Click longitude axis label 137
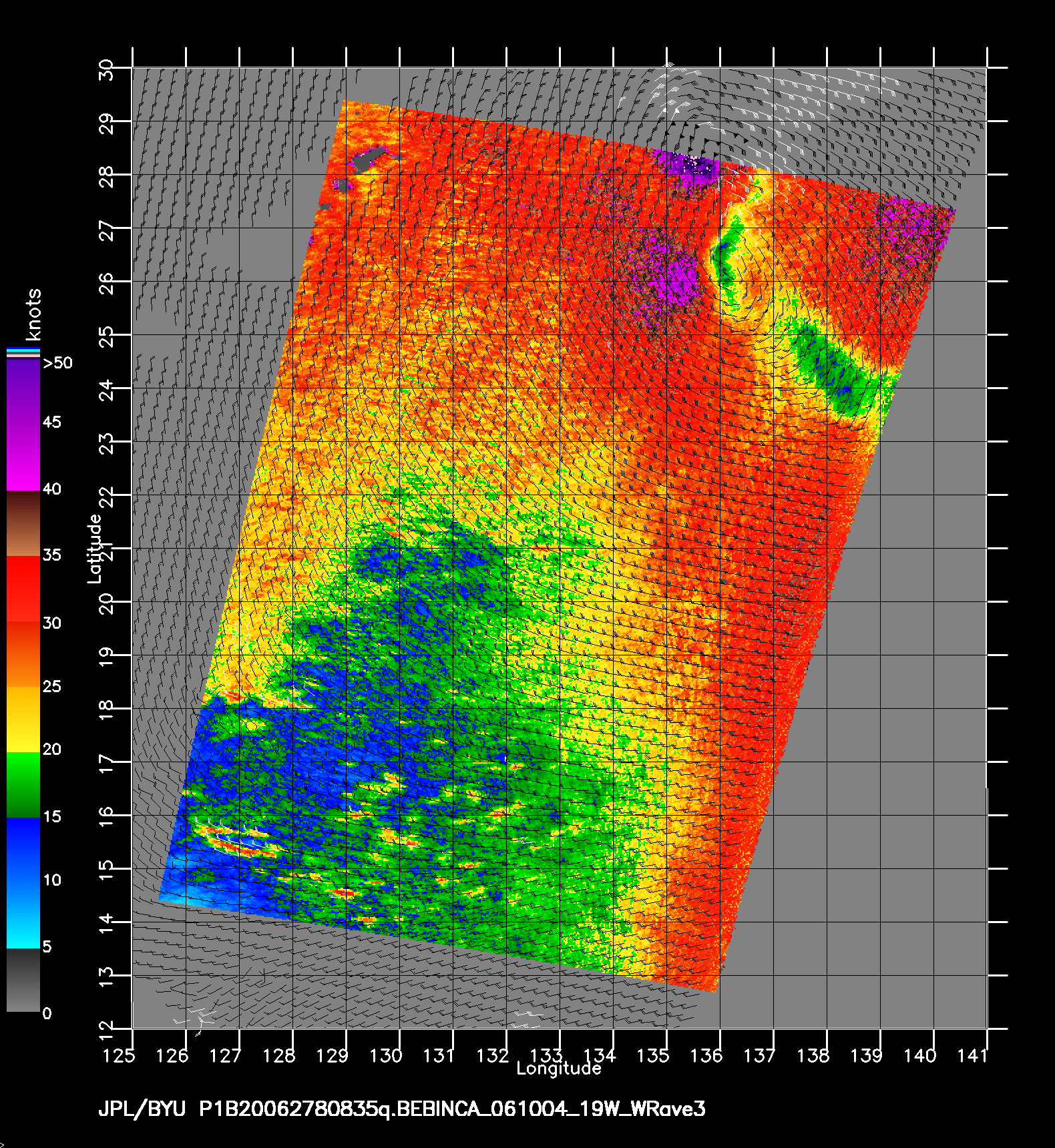 pos(760,1056)
